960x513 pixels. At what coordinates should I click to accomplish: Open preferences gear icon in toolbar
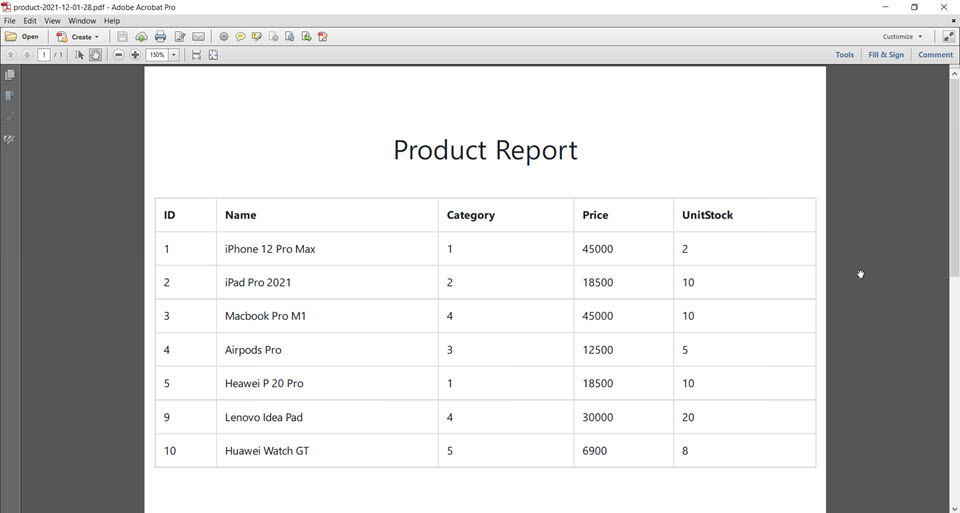point(224,37)
